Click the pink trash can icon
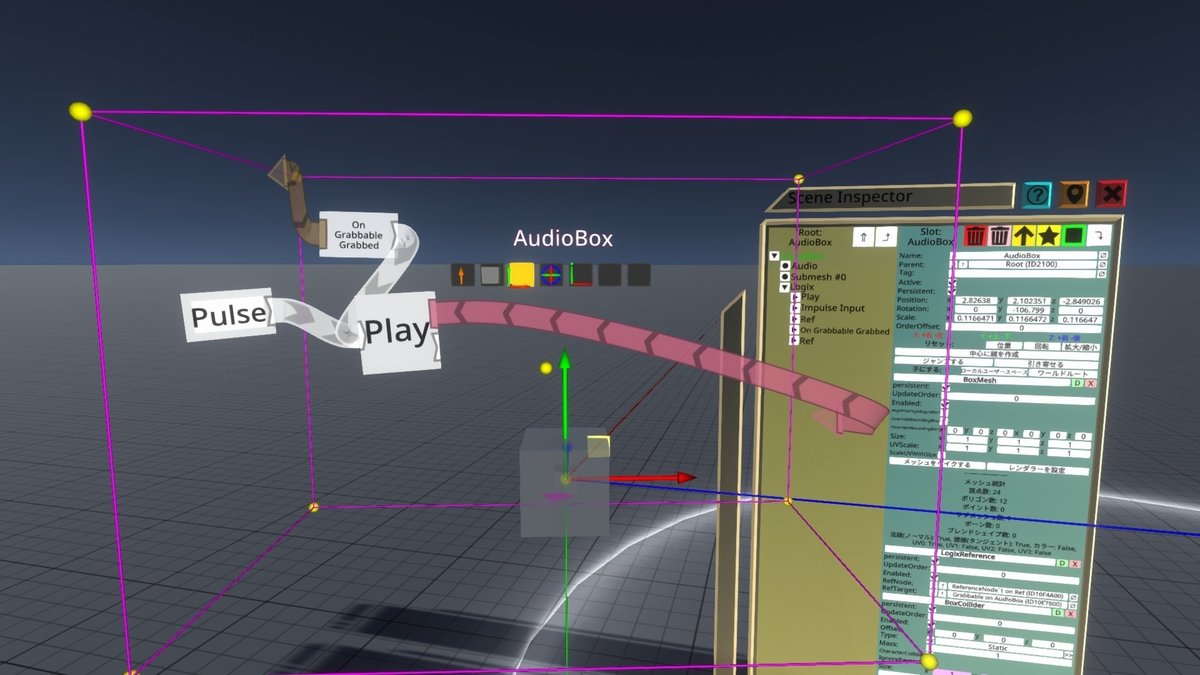 (999, 236)
